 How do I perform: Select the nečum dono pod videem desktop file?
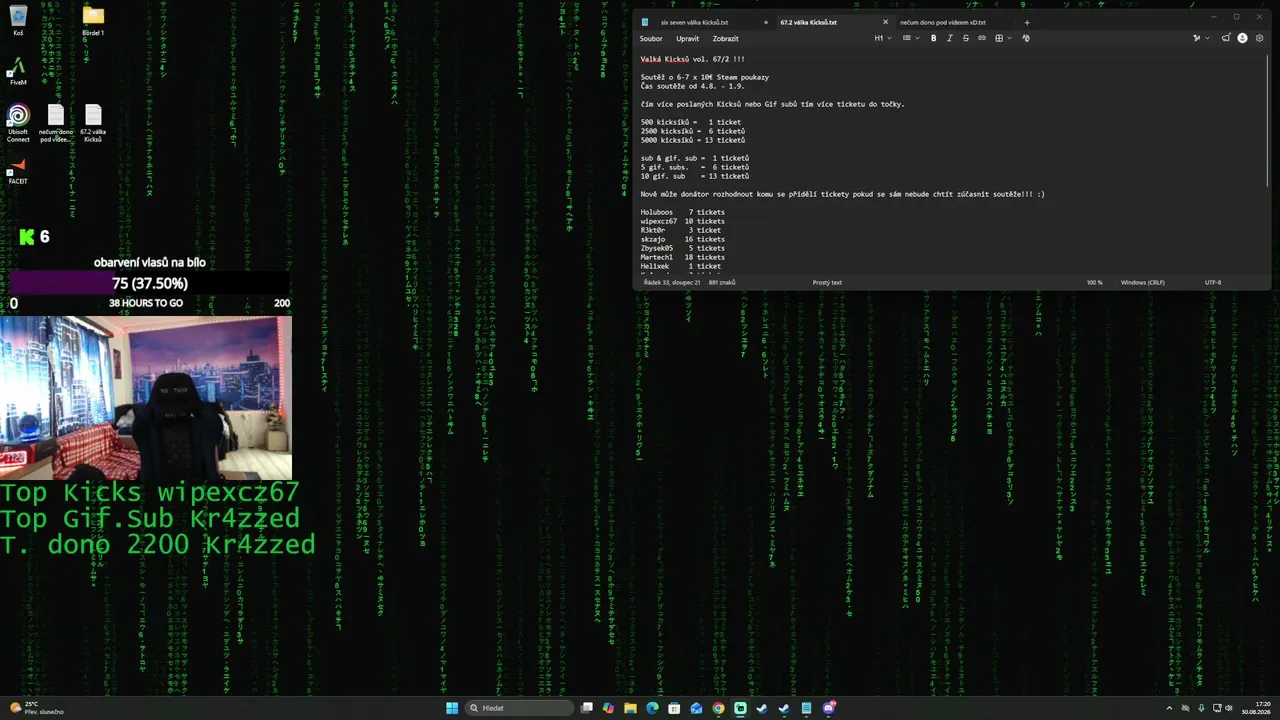pos(56,124)
